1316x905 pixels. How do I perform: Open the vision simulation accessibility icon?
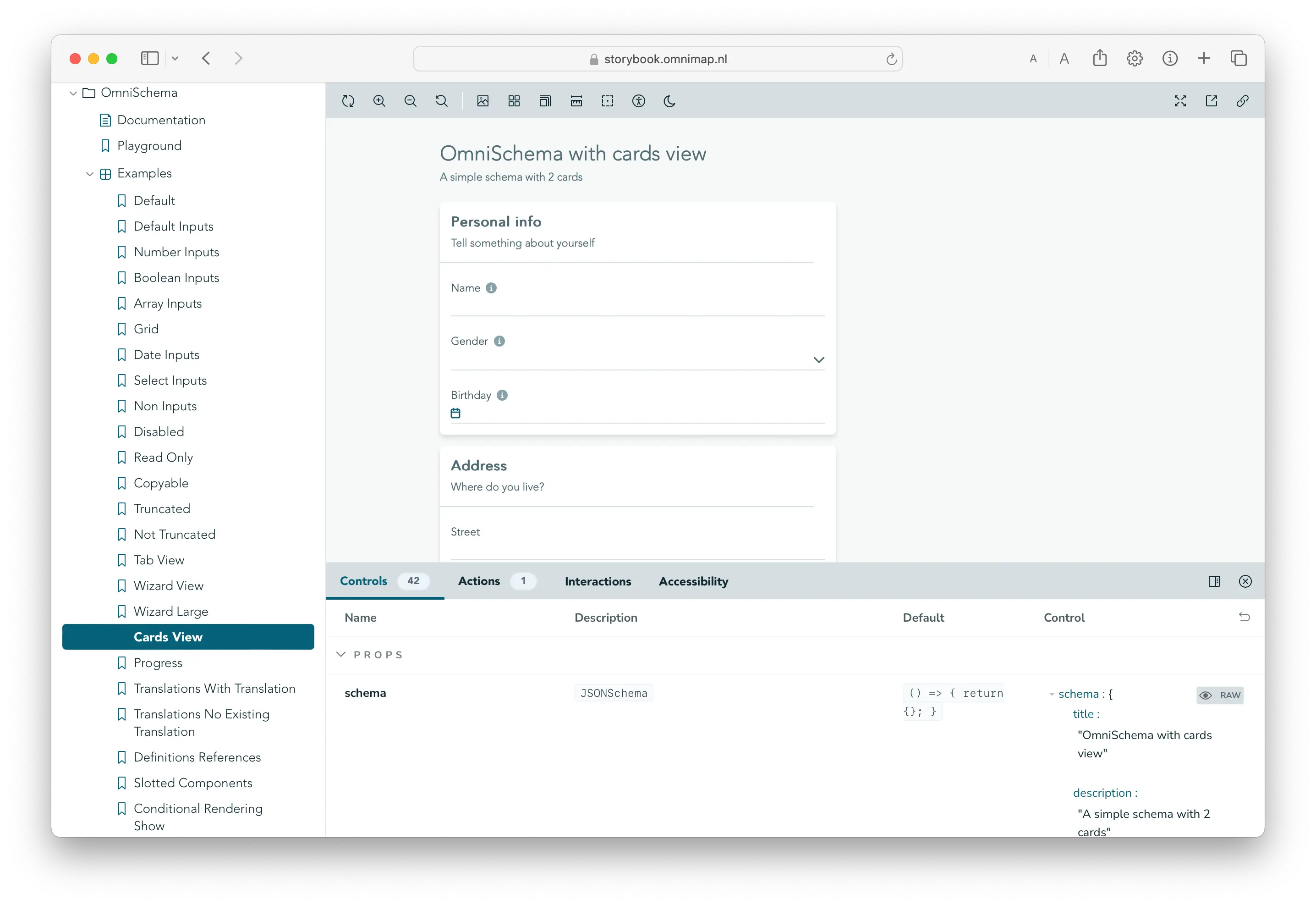(639, 101)
